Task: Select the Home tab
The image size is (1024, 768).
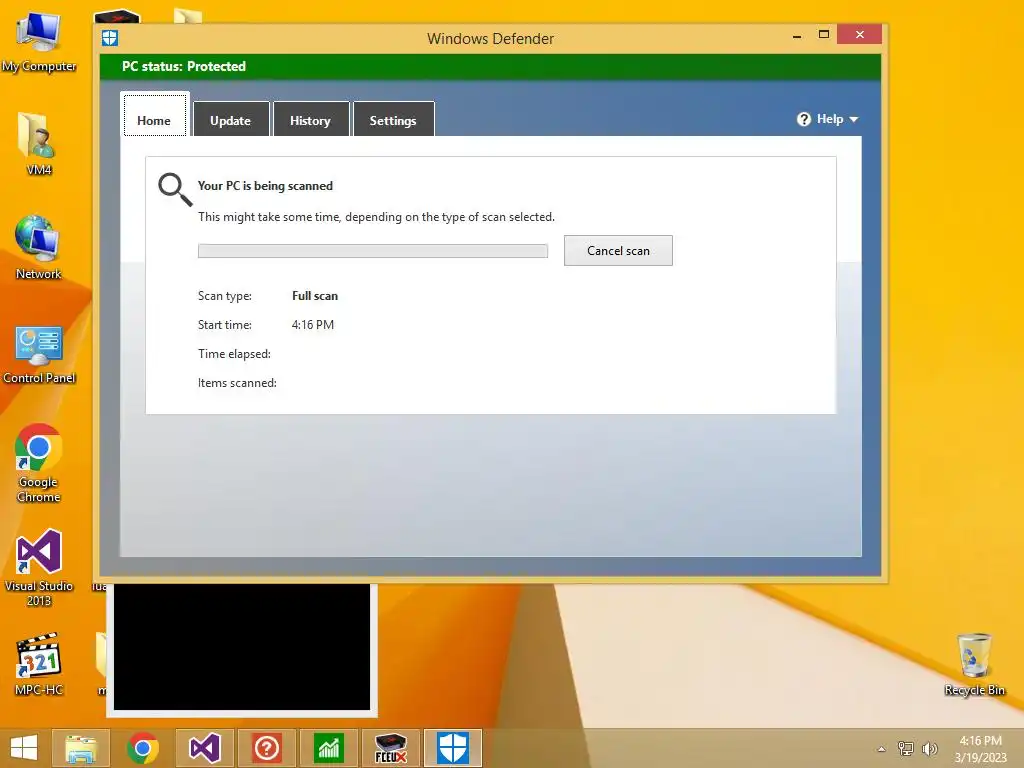Action: (x=154, y=115)
